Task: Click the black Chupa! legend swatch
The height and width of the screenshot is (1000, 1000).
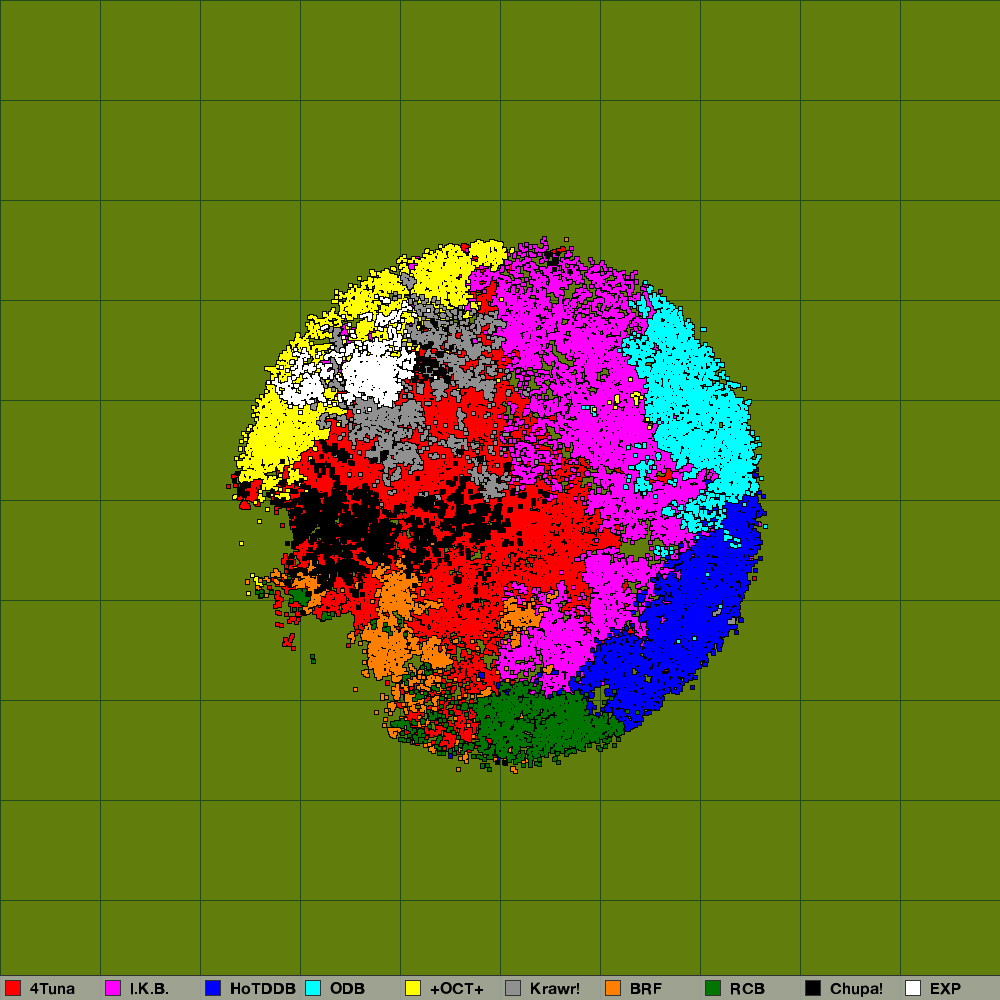Action: (x=813, y=988)
